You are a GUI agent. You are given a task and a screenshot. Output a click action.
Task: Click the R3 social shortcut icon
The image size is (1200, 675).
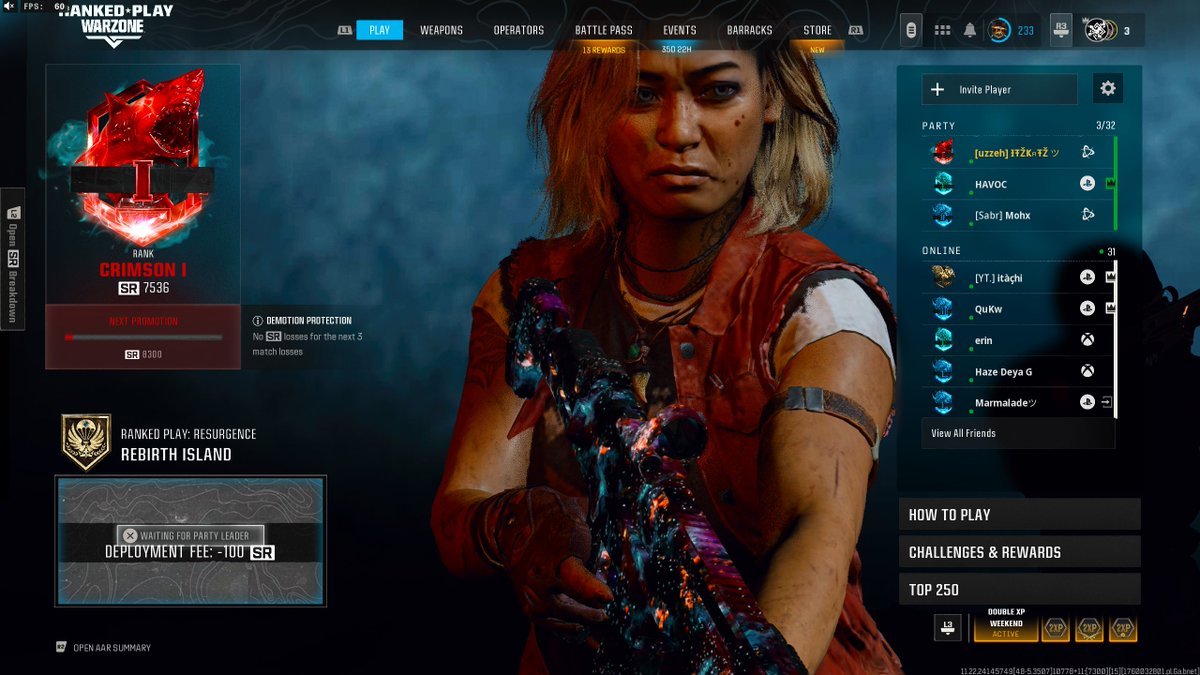1061,30
